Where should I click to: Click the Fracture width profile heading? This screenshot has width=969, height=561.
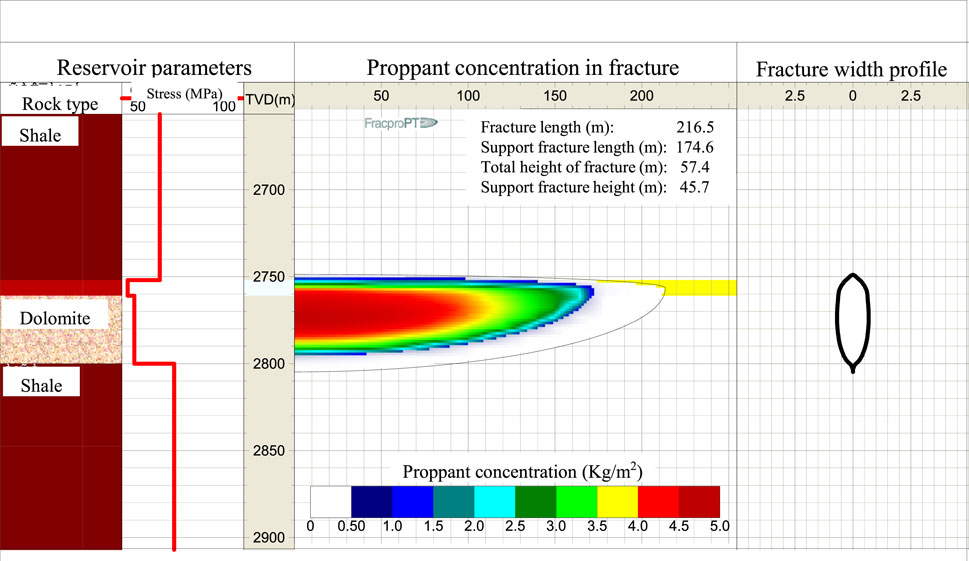[852, 69]
